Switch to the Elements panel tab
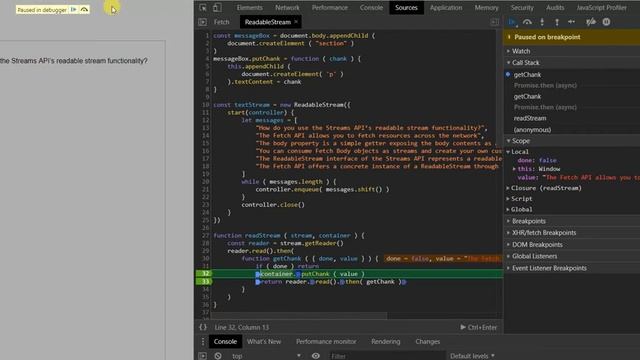The width and height of the screenshot is (640, 360). coord(249,8)
